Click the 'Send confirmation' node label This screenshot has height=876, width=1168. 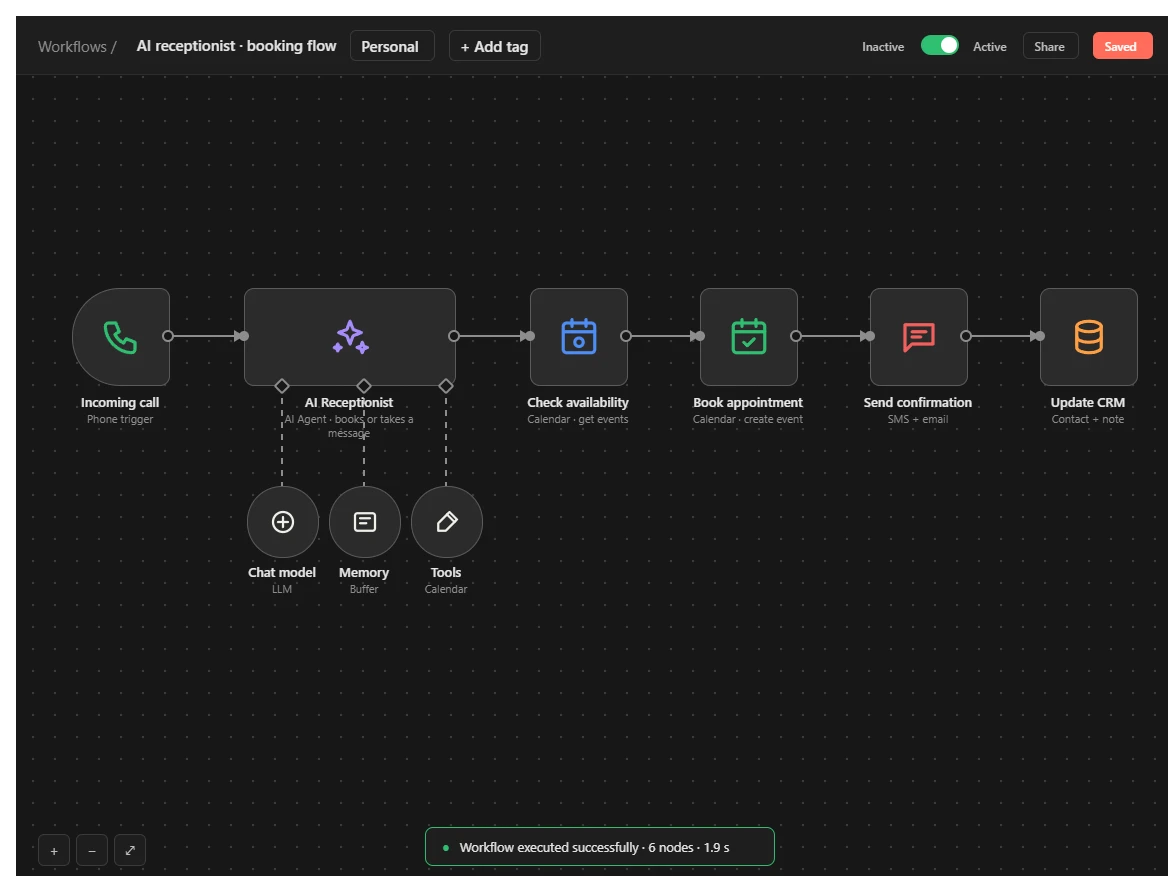(918, 402)
